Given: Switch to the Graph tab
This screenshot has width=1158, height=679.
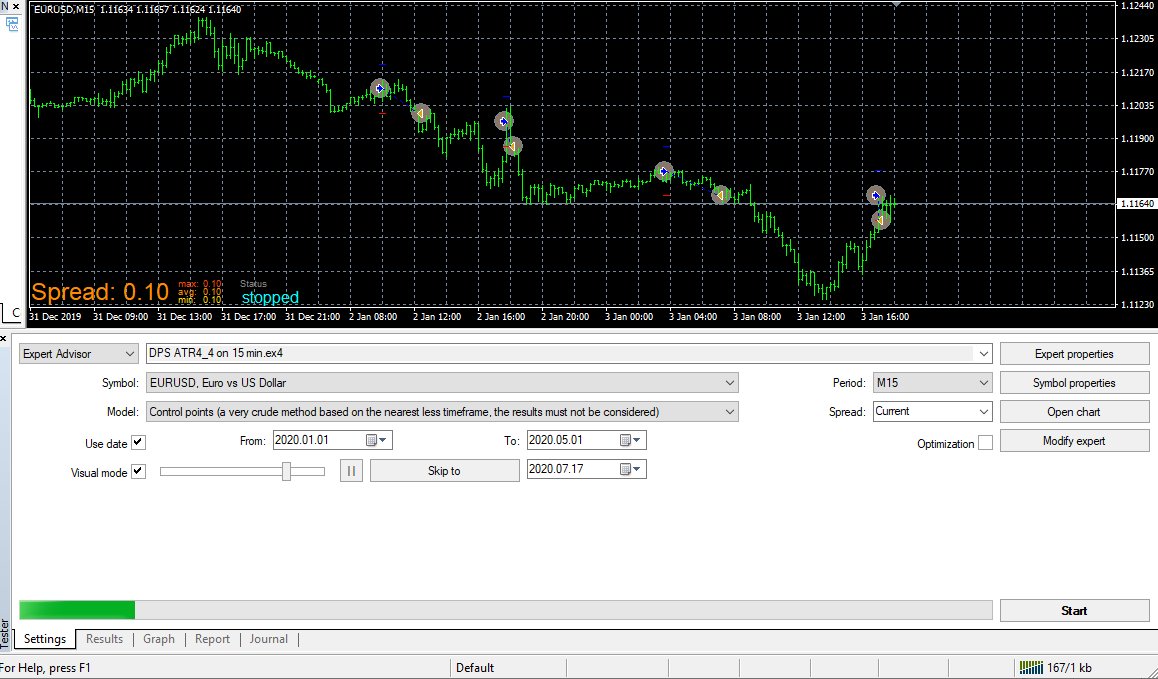Looking at the screenshot, I should click(x=159, y=639).
